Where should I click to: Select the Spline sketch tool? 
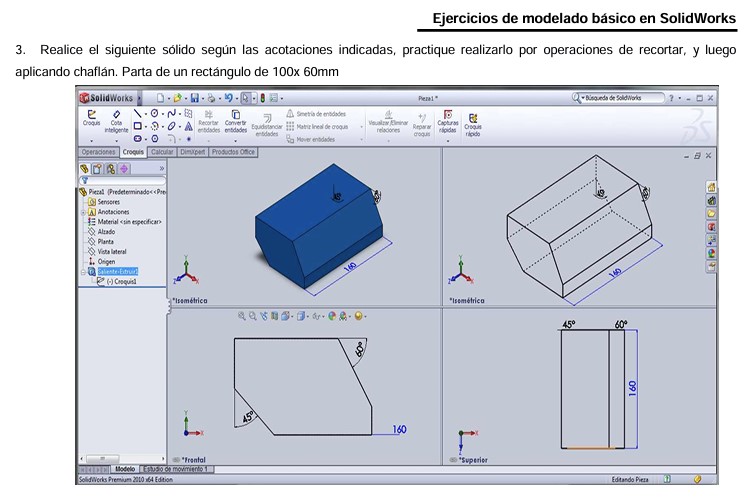[x=172, y=113]
